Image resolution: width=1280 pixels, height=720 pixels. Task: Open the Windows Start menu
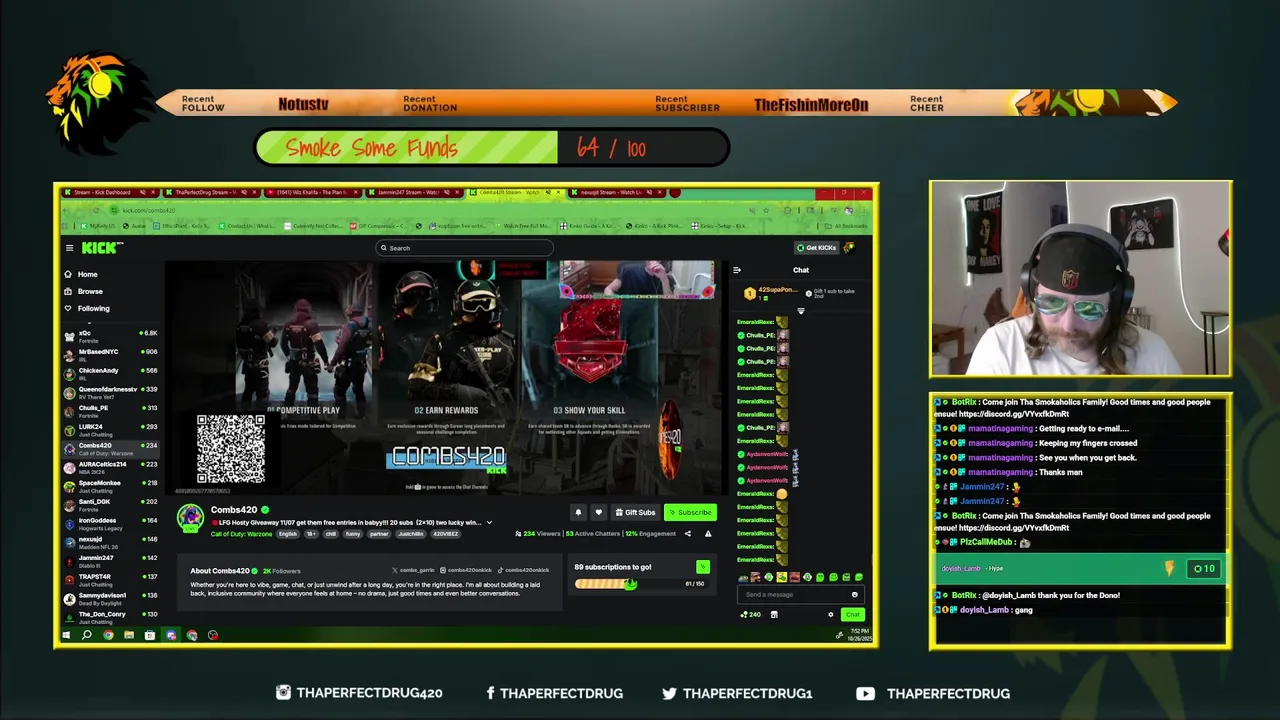tap(66, 635)
